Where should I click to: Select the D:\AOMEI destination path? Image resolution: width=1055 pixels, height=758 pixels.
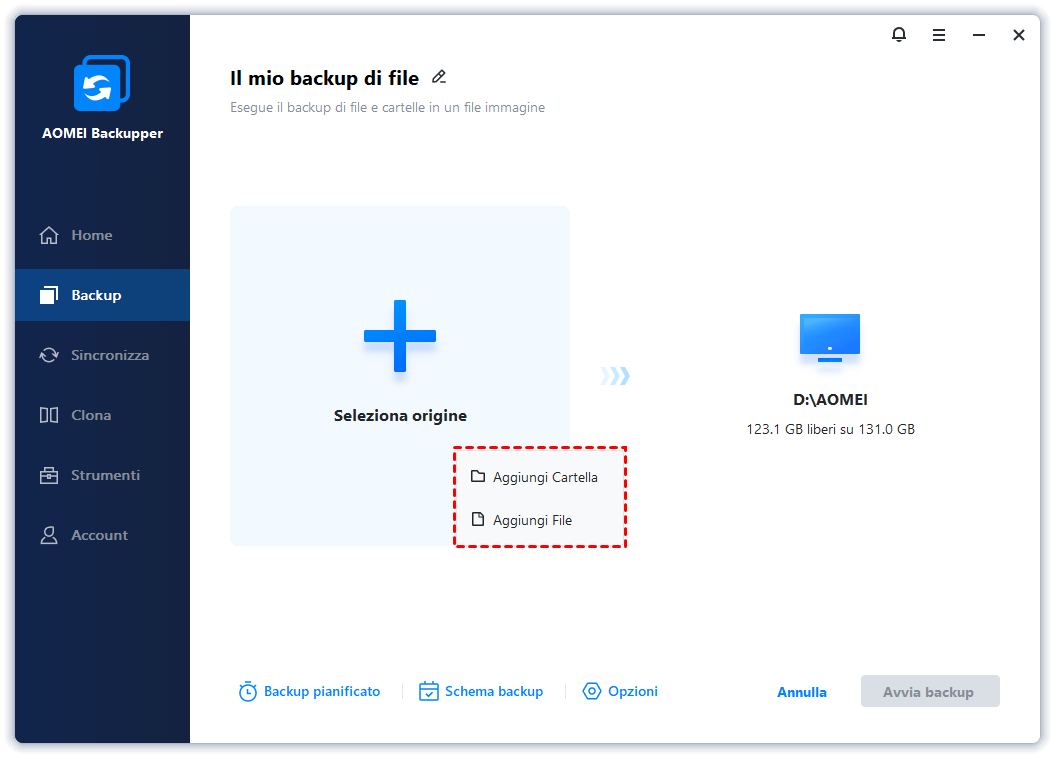[830, 400]
